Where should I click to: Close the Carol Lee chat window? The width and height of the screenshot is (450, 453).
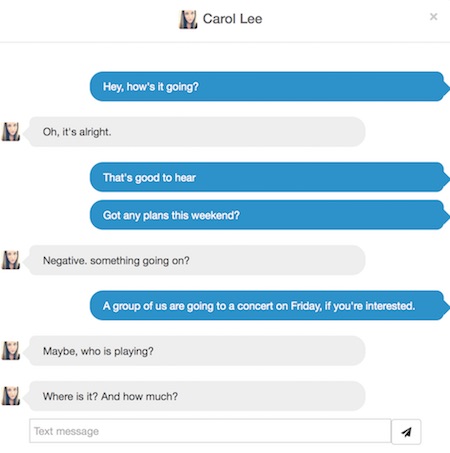coord(433,17)
